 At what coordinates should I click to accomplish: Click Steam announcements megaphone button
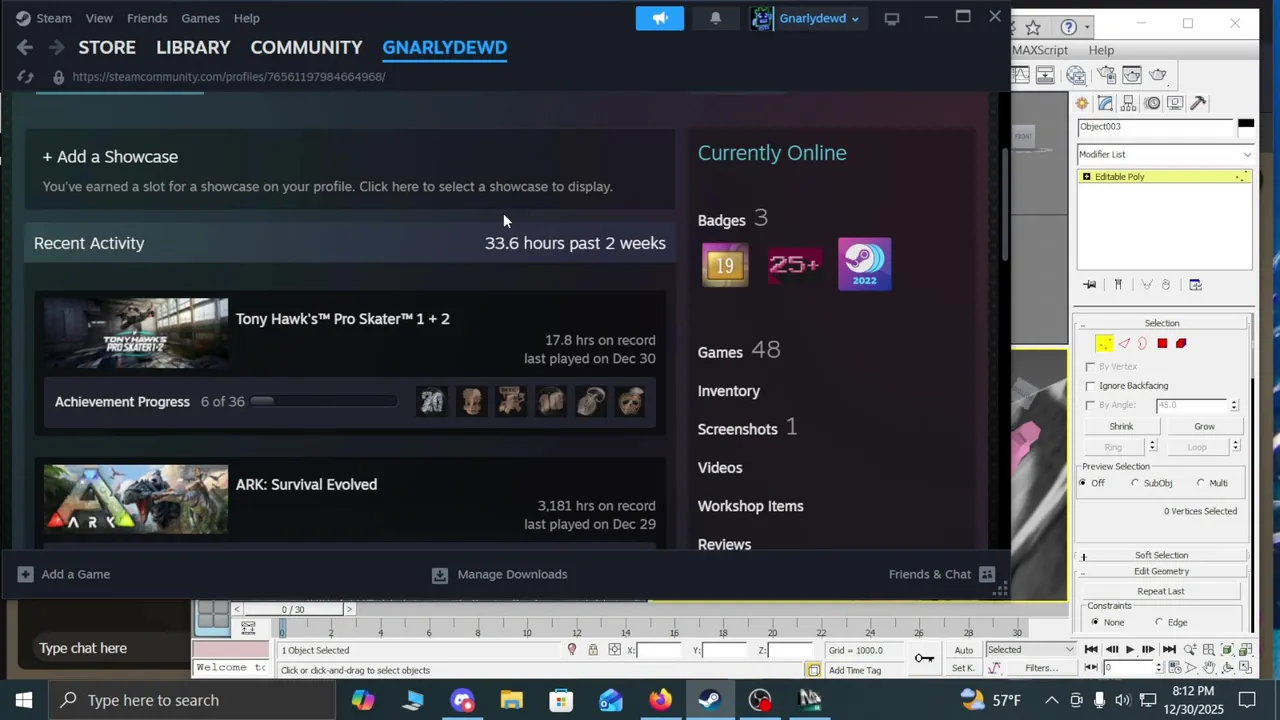coord(660,18)
